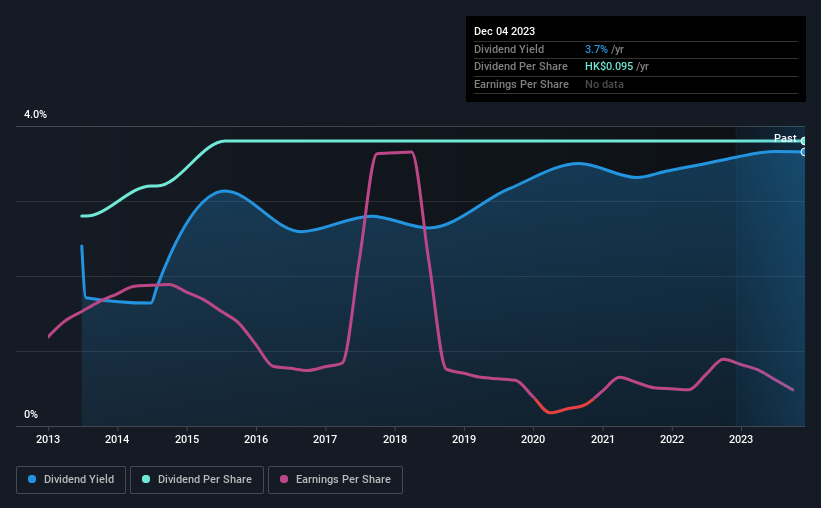The height and width of the screenshot is (508, 821).
Task: Select the 2020 label on the x-axis
Action: tap(533, 439)
